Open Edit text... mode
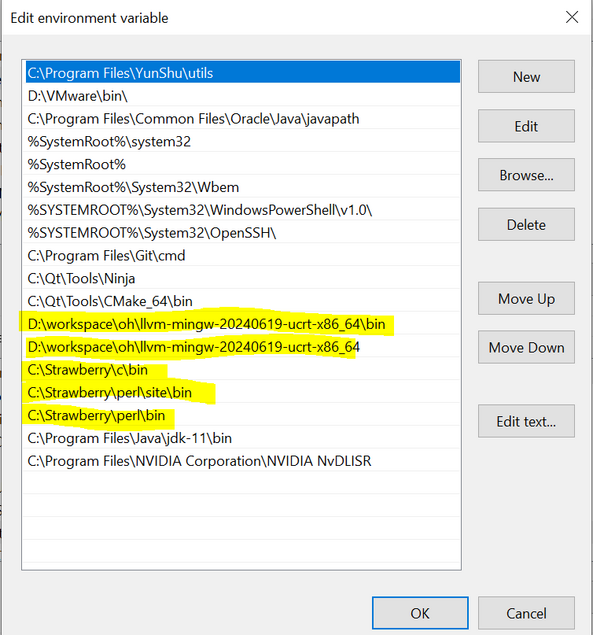The width and height of the screenshot is (593, 635). pyautogui.click(x=526, y=421)
